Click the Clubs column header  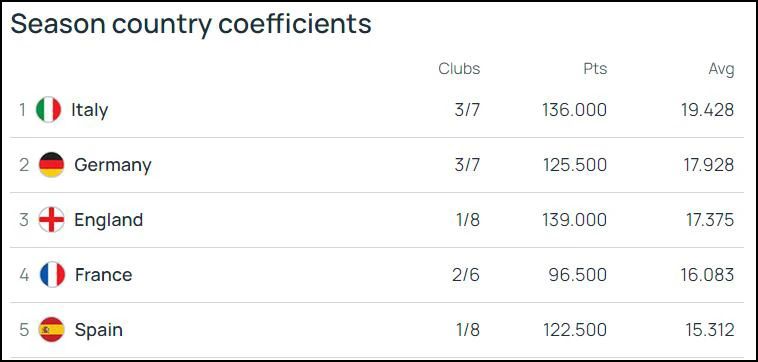click(459, 69)
